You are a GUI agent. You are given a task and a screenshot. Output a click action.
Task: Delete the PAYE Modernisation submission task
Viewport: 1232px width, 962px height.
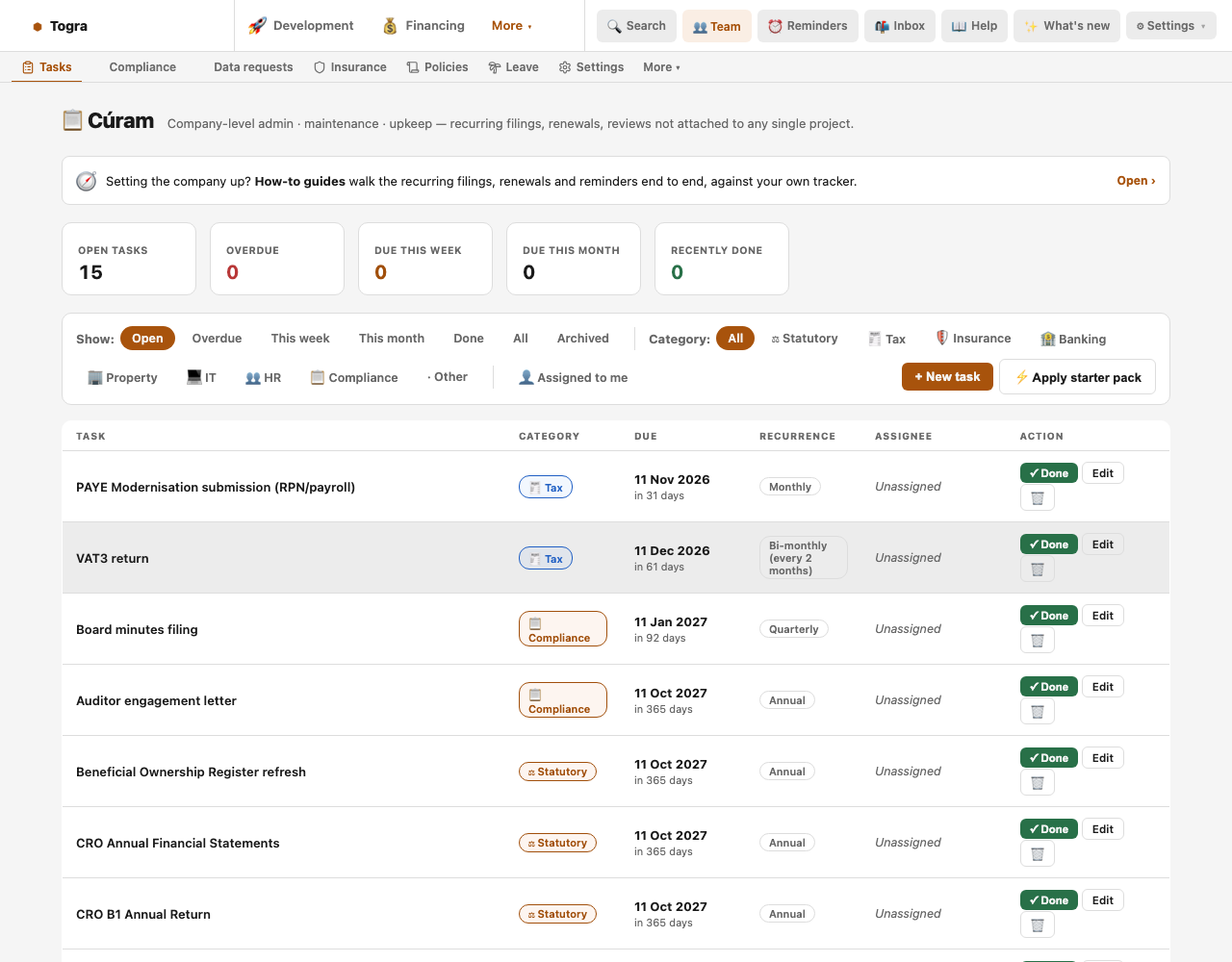(x=1038, y=498)
